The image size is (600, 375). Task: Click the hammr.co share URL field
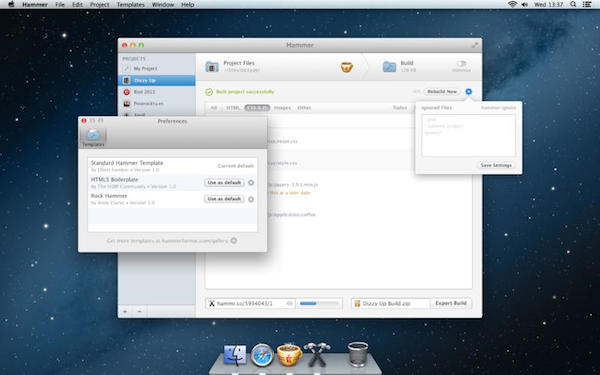(250, 303)
